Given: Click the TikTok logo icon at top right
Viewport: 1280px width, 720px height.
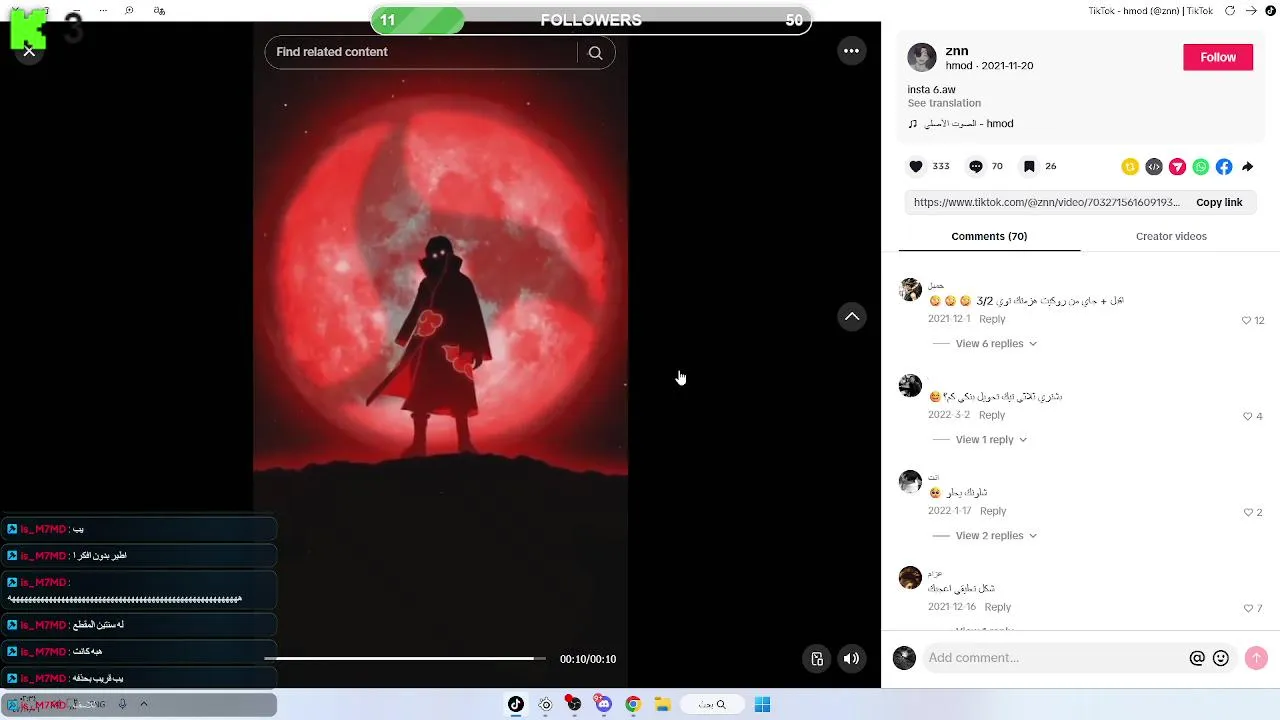Looking at the screenshot, I should click(x=1270, y=11).
